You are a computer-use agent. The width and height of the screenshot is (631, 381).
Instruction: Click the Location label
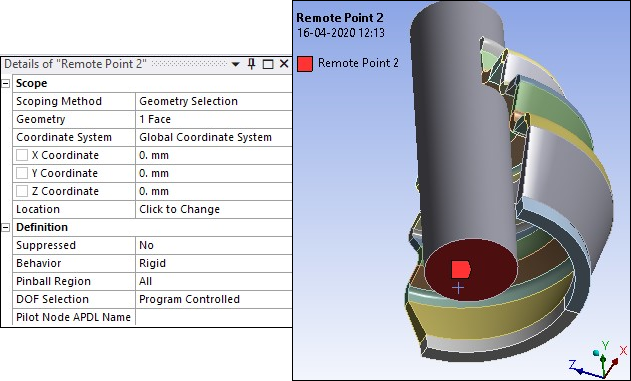(x=38, y=209)
